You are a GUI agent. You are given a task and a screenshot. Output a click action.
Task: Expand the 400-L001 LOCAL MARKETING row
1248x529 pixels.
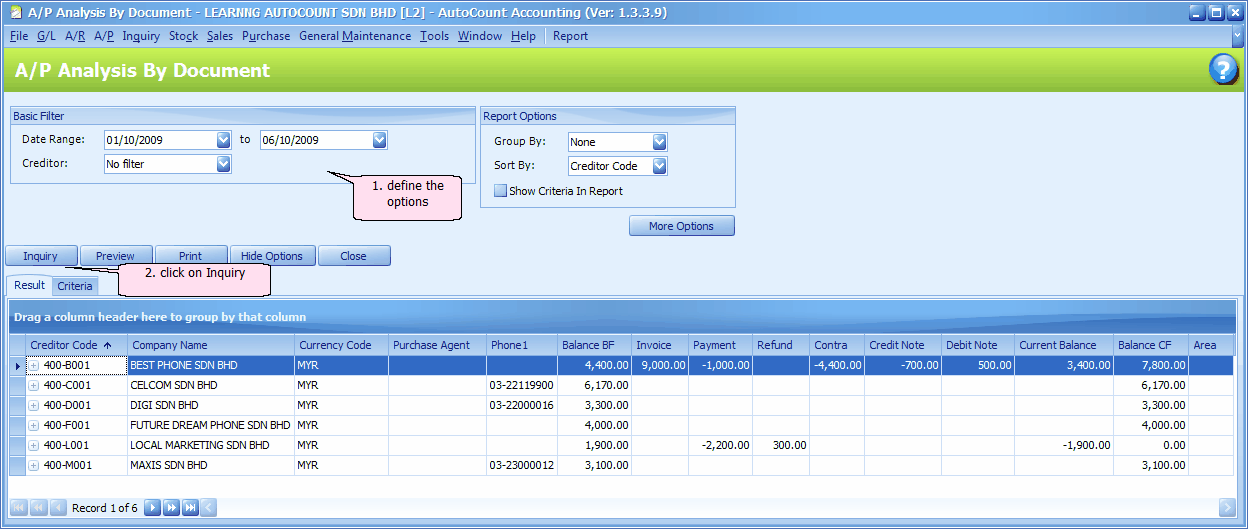[34, 446]
